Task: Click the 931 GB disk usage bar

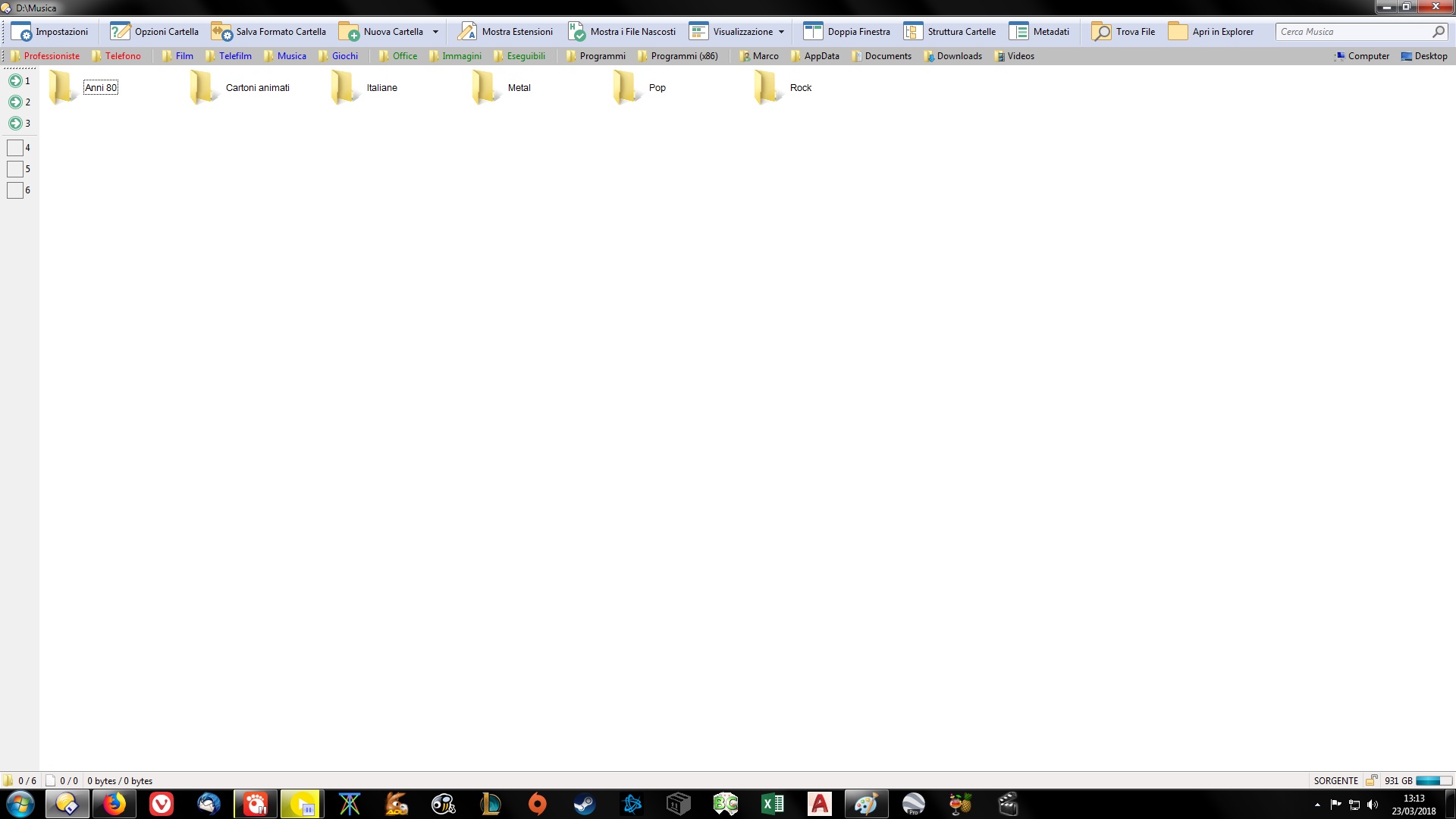Action: [x=1433, y=780]
